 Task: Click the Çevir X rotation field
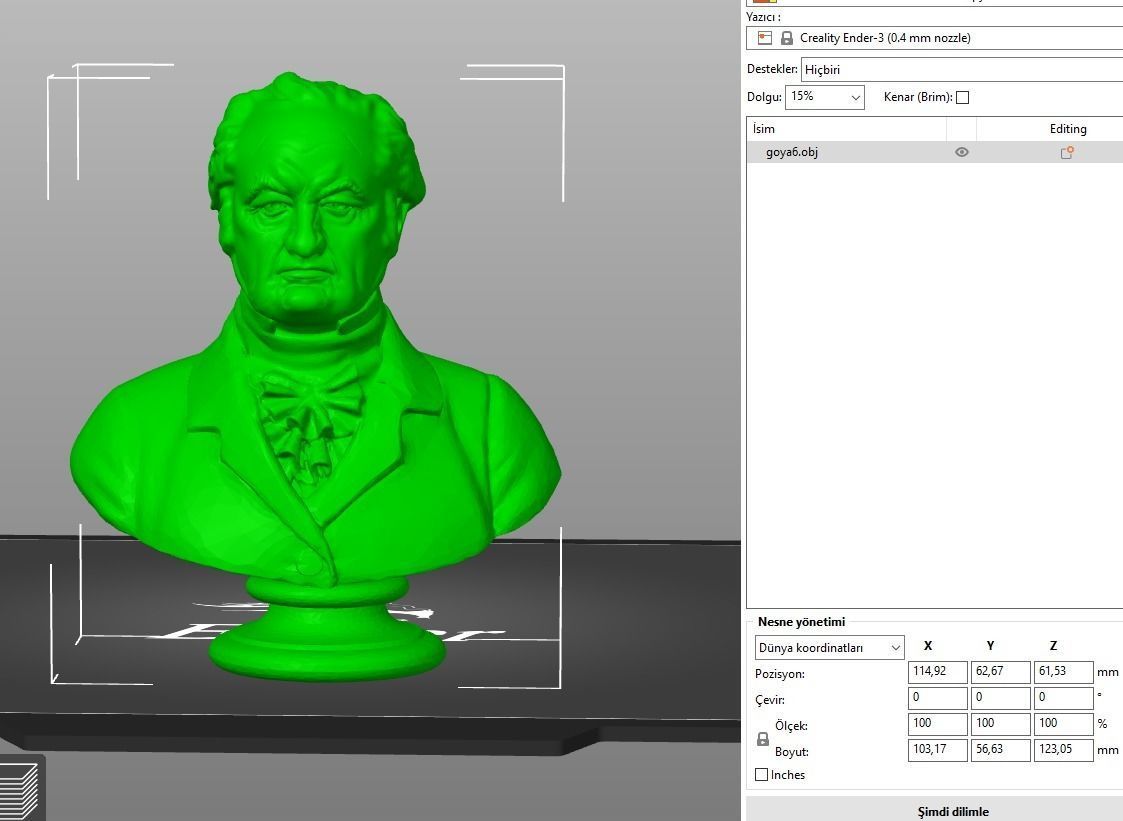pos(938,698)
